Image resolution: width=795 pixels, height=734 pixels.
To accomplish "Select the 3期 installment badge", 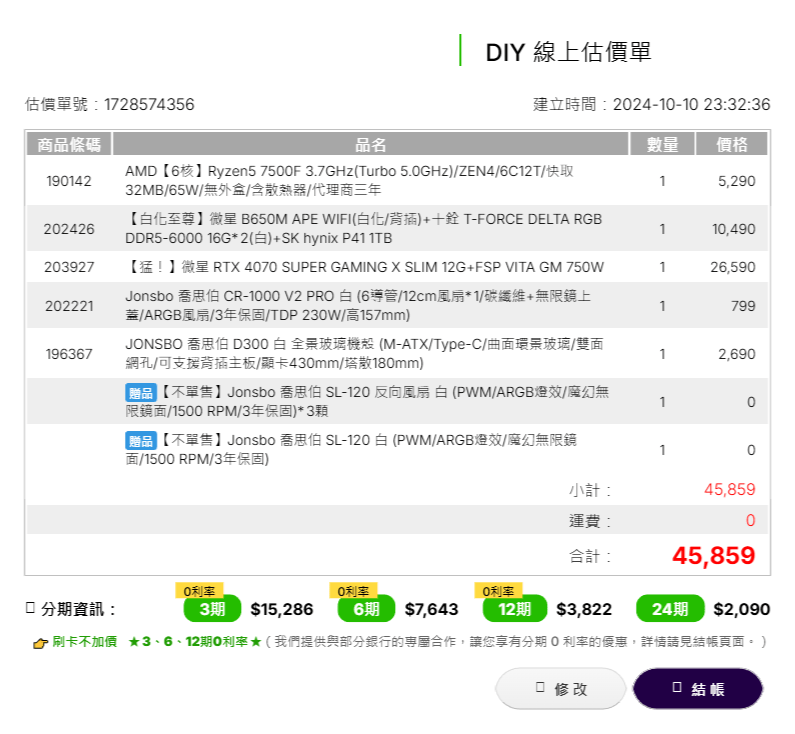I will 211,609.
